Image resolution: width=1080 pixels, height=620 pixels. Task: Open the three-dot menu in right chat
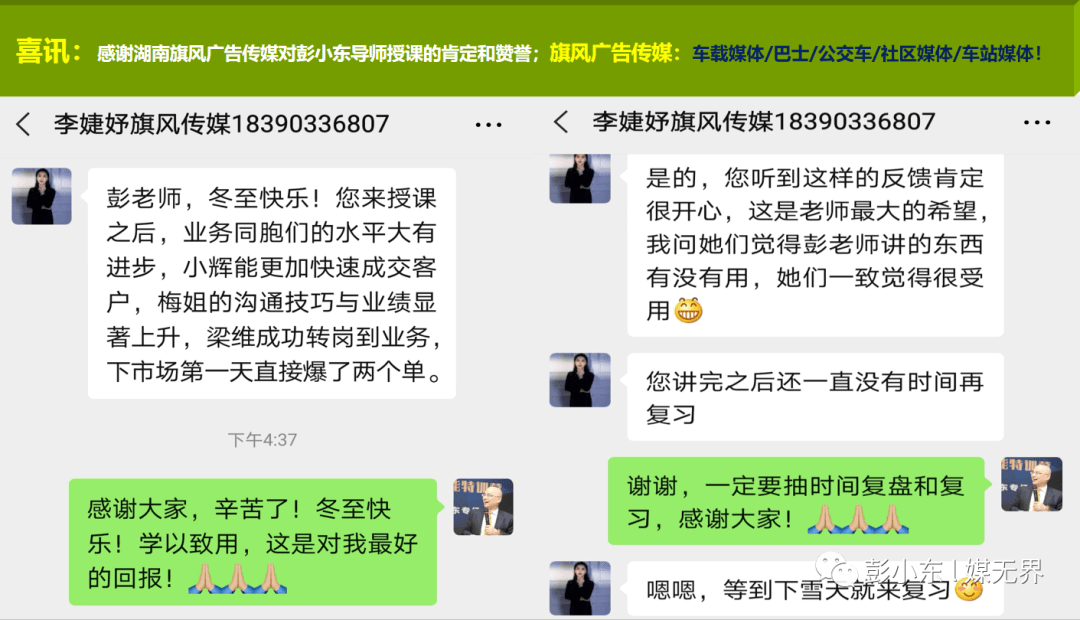pos(1037,123)
